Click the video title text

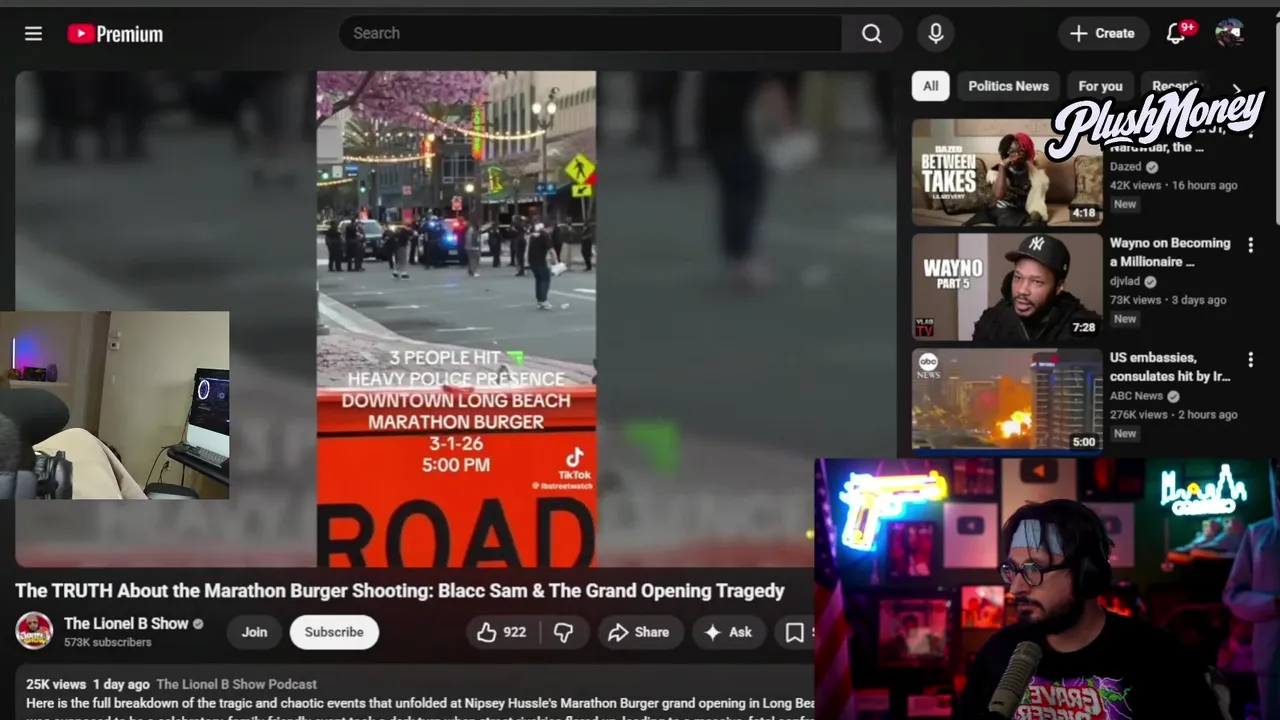[x=400, y=591]
